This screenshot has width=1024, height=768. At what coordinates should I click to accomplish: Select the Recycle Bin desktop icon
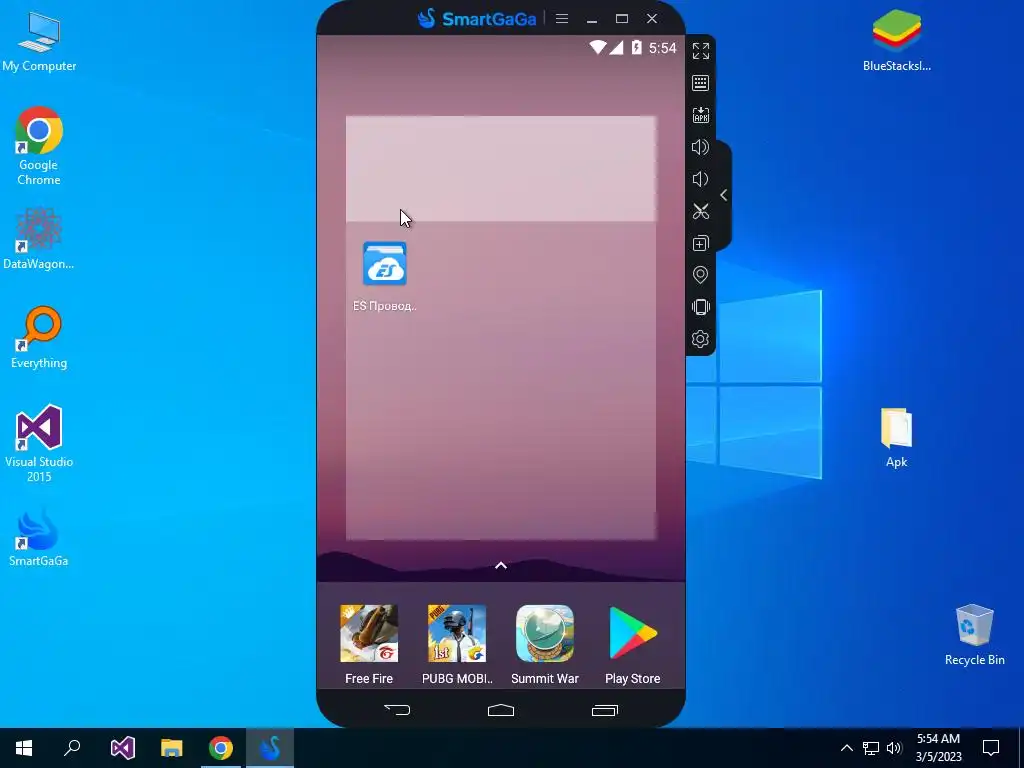pyautogui.click(x=974, y=635)
